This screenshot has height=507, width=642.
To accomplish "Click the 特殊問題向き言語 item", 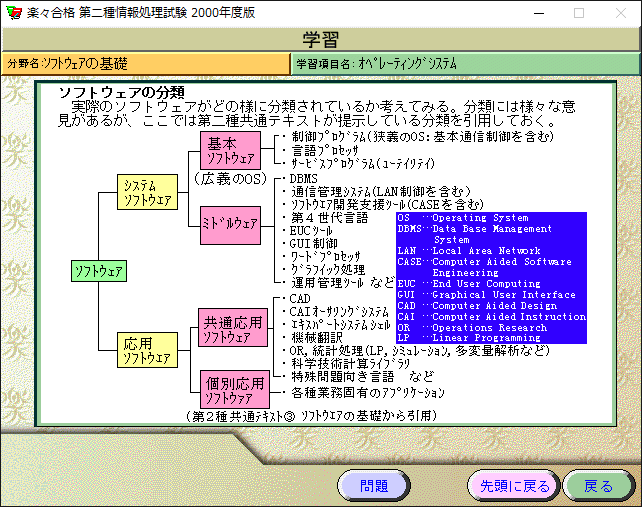I will [x=362, y=376].
